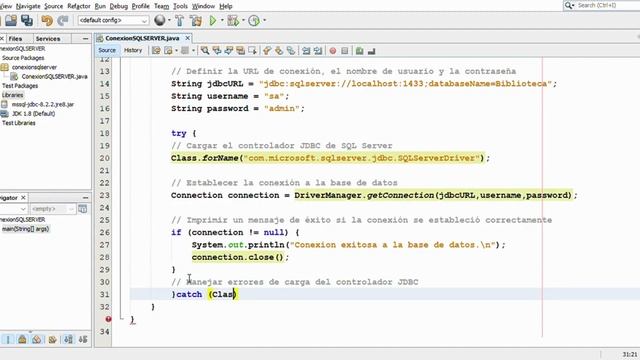This screenshot has width=640, height=360.
Task: Click the editor toolbar Find Selection icon
Action: click(205, 51)
